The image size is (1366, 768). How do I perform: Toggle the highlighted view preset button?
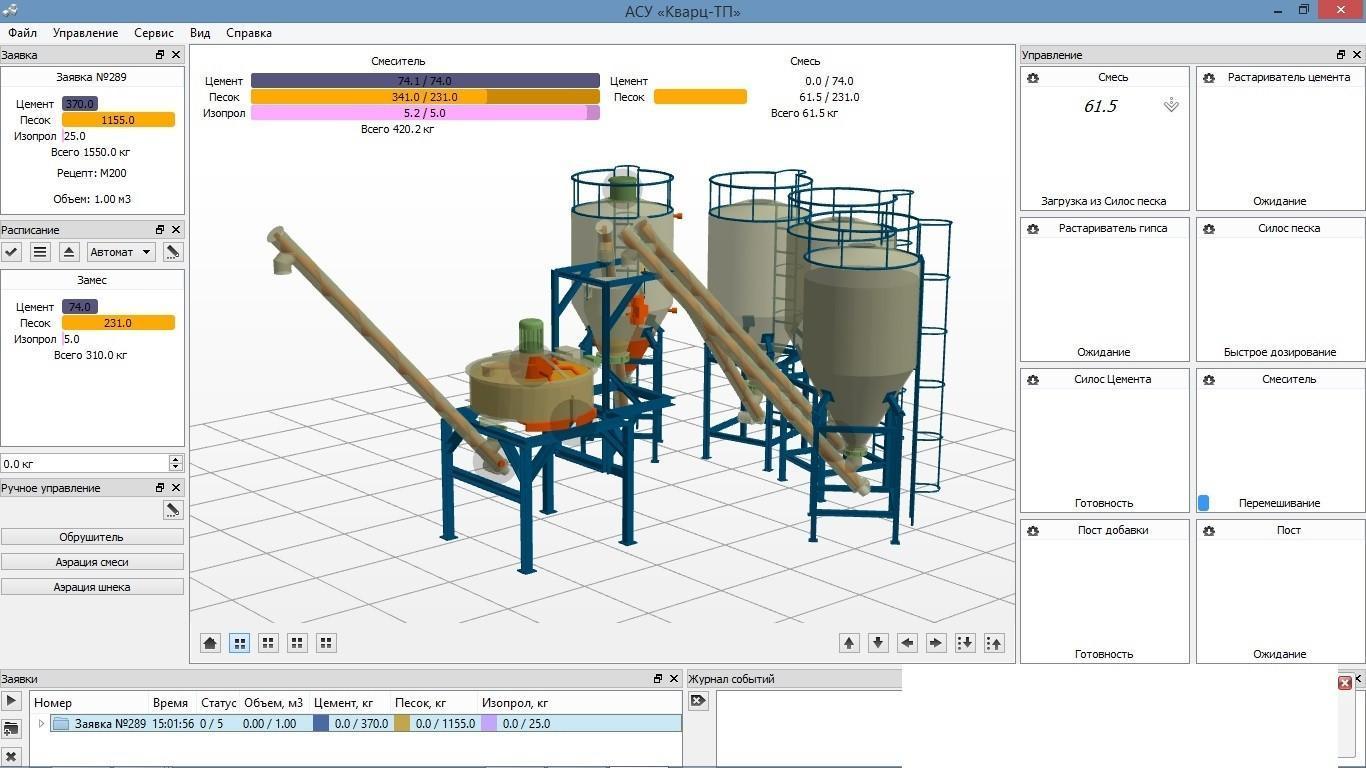239,643
